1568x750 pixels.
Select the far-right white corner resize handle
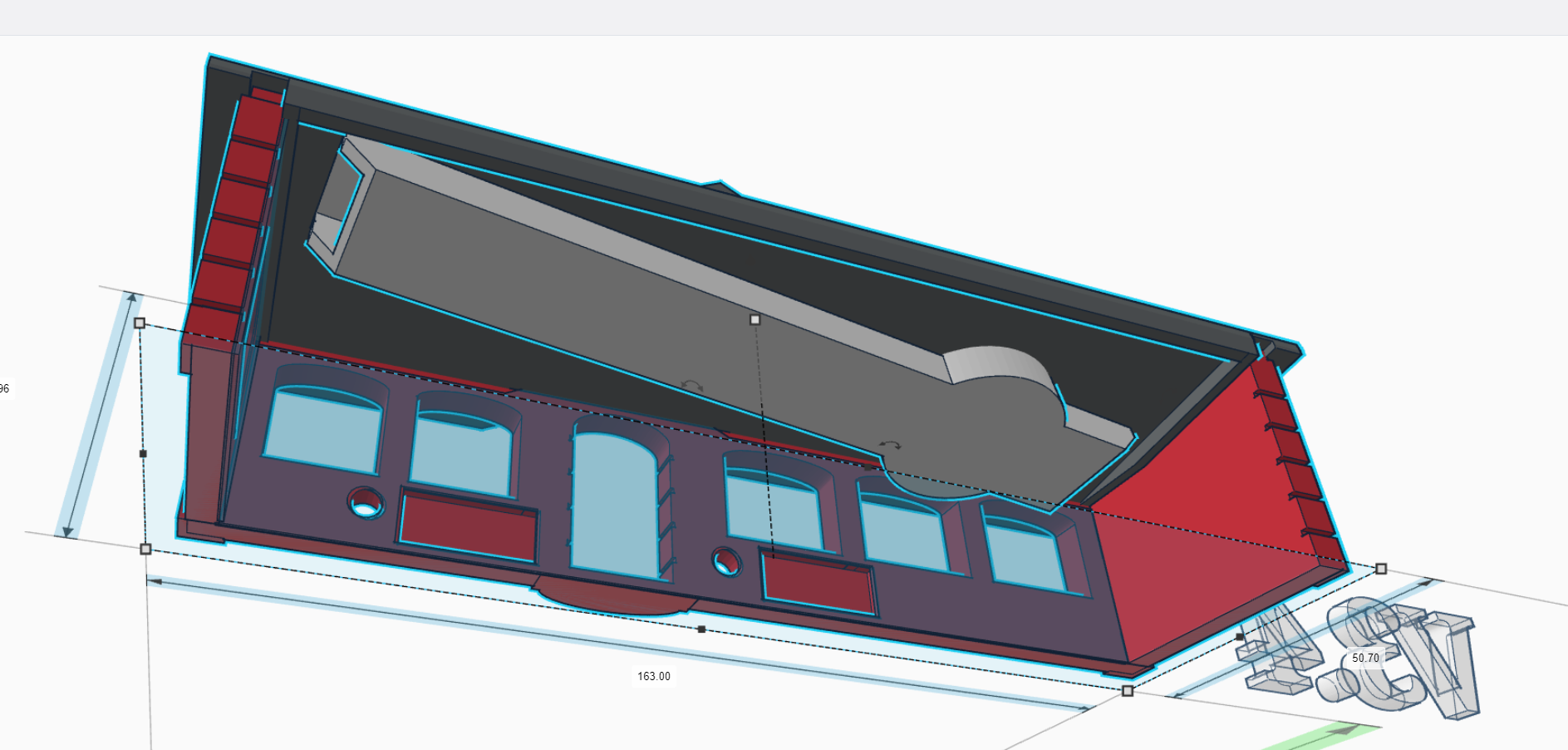coord(1381,569)
